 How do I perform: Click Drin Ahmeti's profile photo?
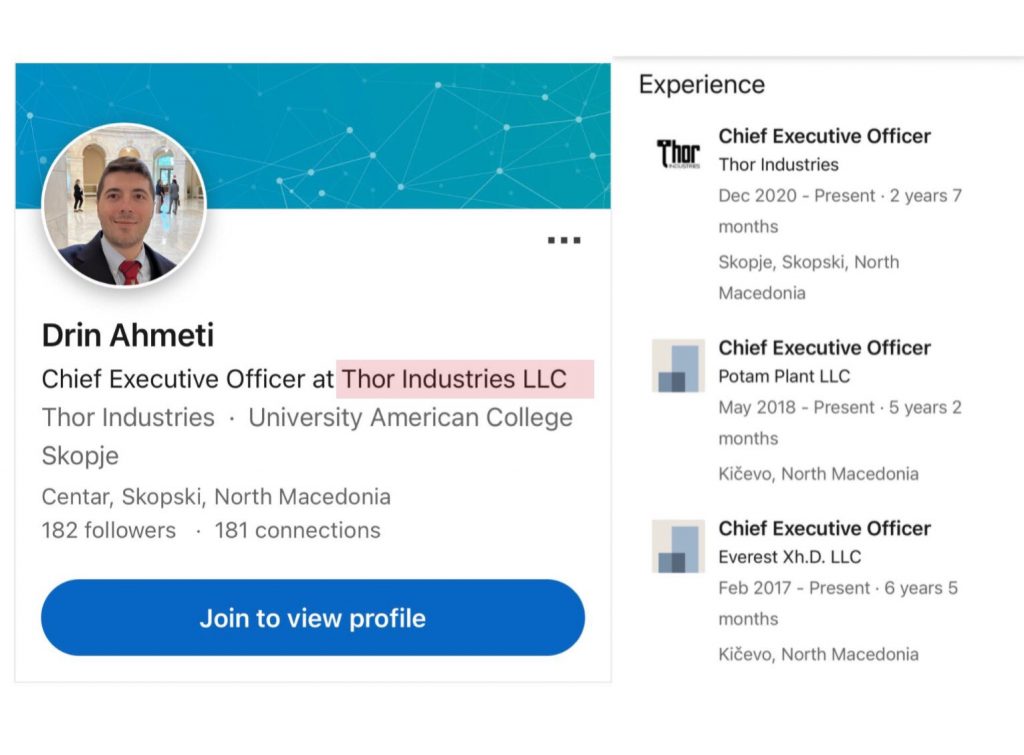pos(124,205)
